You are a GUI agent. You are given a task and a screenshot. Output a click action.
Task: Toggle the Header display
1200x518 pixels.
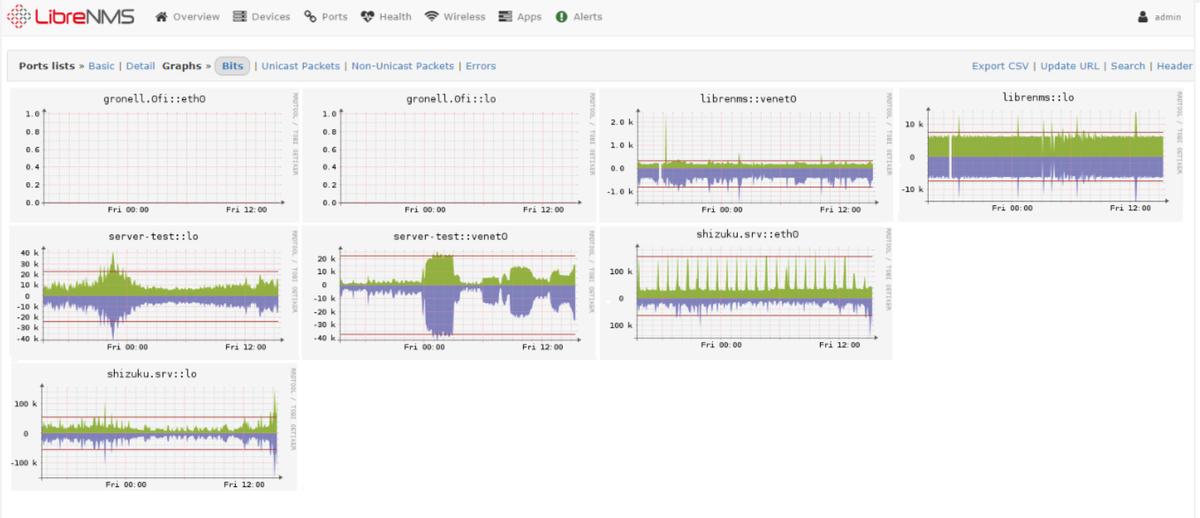click(x=1175, y=66)
